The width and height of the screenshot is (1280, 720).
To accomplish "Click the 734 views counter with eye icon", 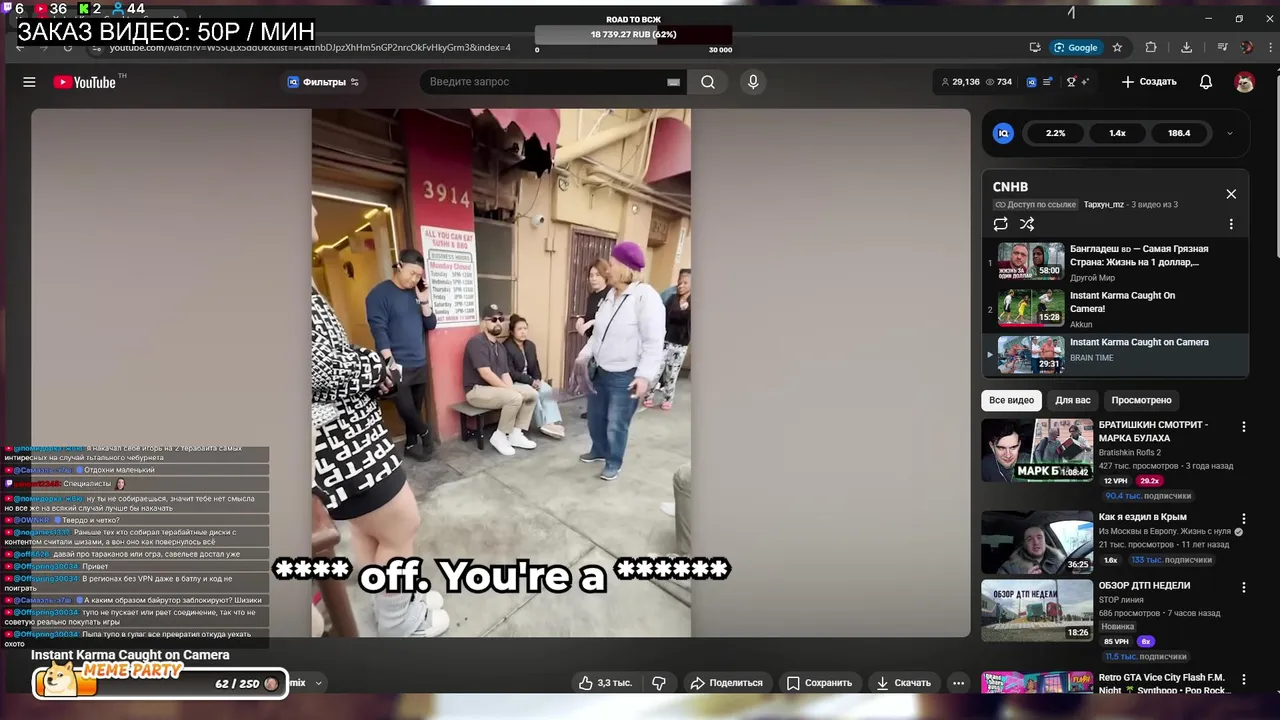I will tap(999, 82).
